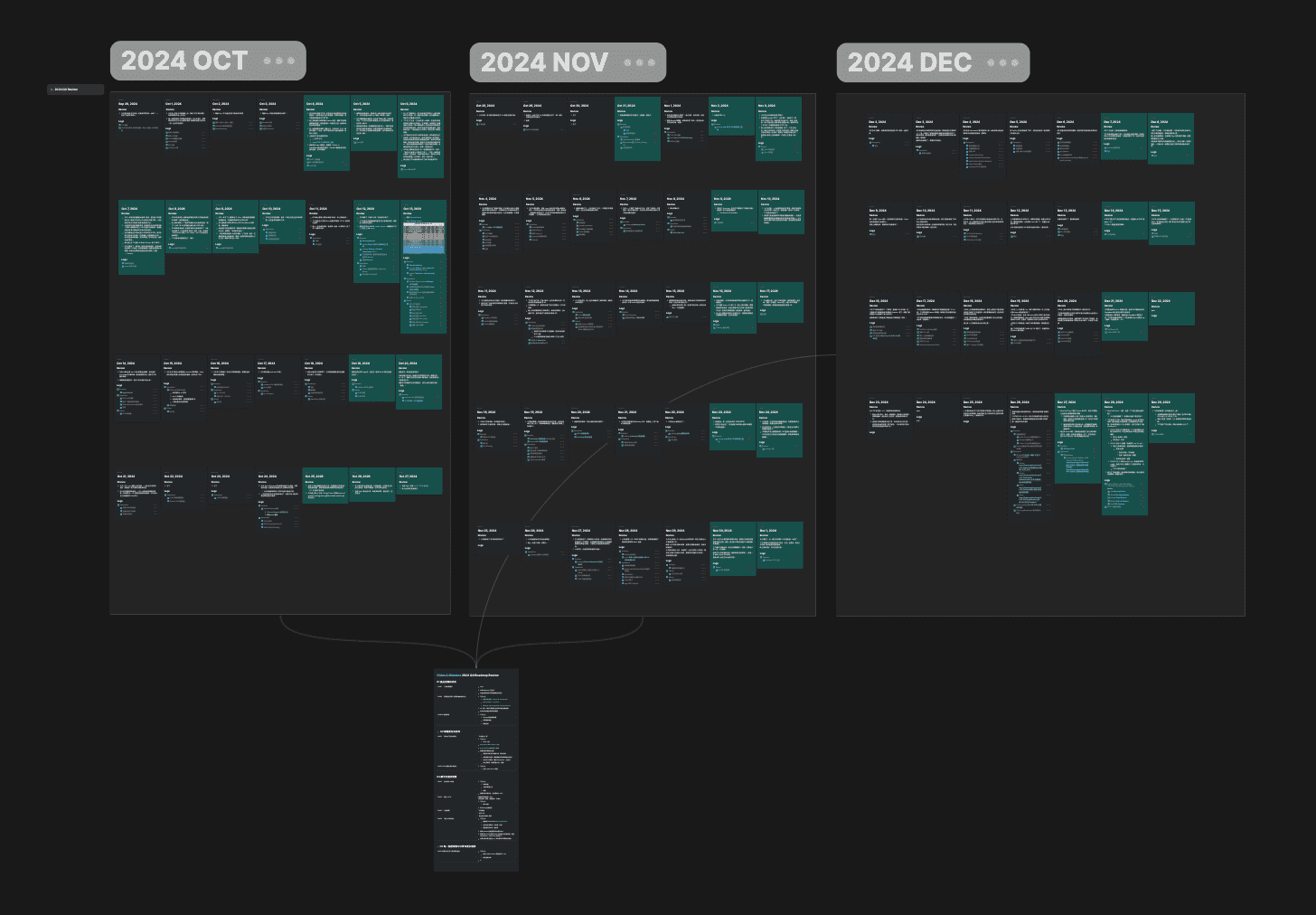Image resolution: width=1316 pixels, height=915 pixels.
Task: Select the Oct 10, 2024 card
Action: pyautogui.click(x=283, y=222)
